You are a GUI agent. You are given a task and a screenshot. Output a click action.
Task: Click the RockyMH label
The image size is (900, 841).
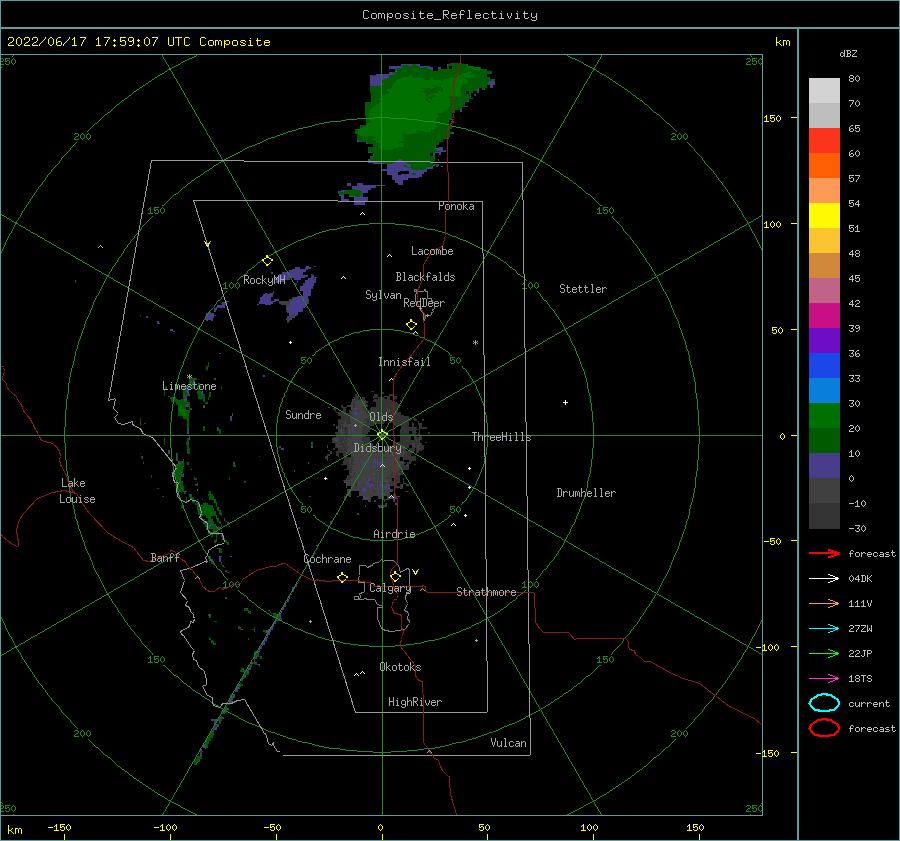(264, 280)
